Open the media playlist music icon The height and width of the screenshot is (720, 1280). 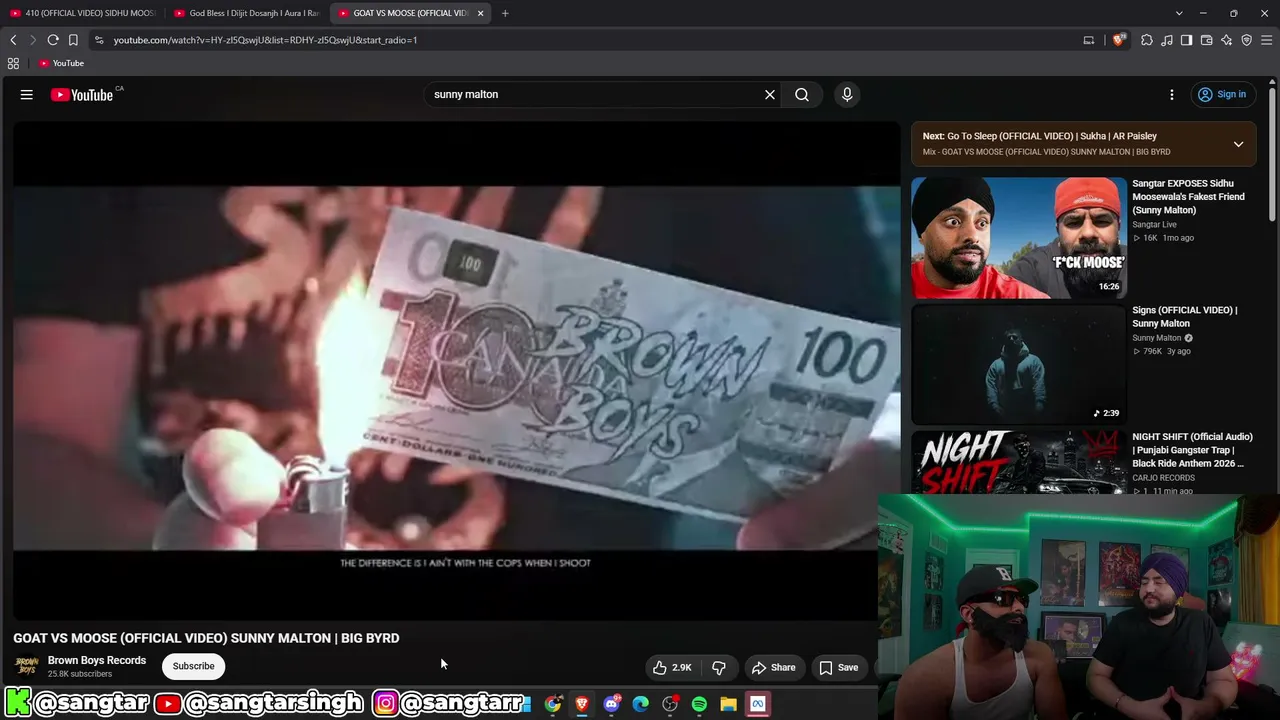1167,40
